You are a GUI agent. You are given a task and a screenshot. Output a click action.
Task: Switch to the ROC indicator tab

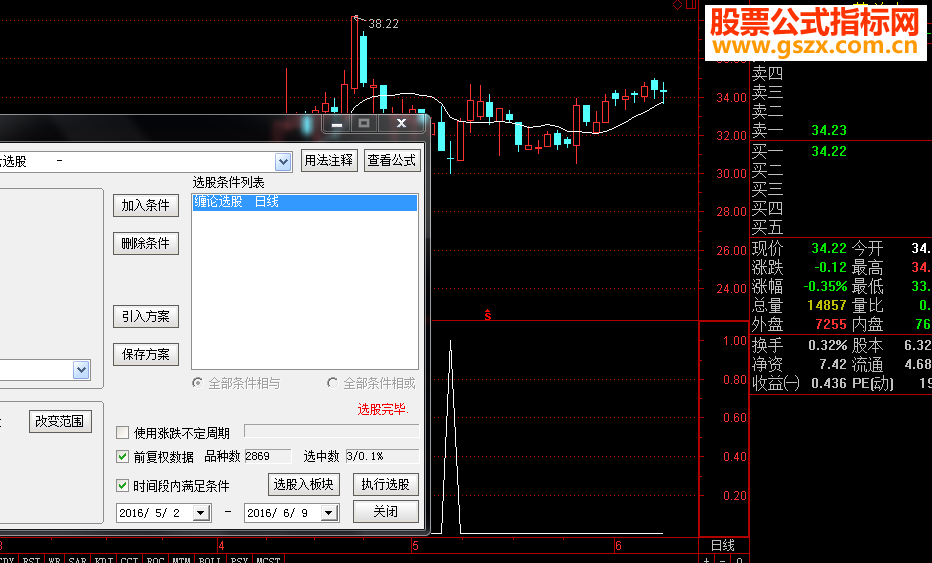[x=155, y=559]
